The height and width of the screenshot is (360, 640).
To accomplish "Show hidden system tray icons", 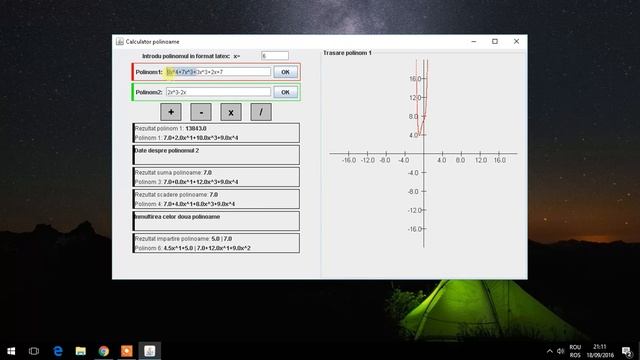I will [x=549, y=351].
